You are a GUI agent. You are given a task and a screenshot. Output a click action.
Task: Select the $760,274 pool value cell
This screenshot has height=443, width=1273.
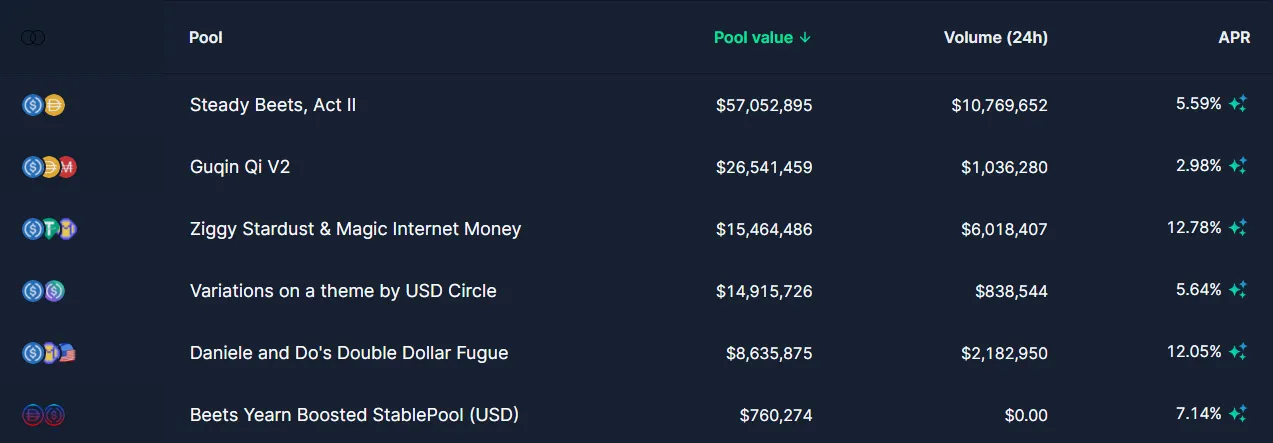coord(776,415)
